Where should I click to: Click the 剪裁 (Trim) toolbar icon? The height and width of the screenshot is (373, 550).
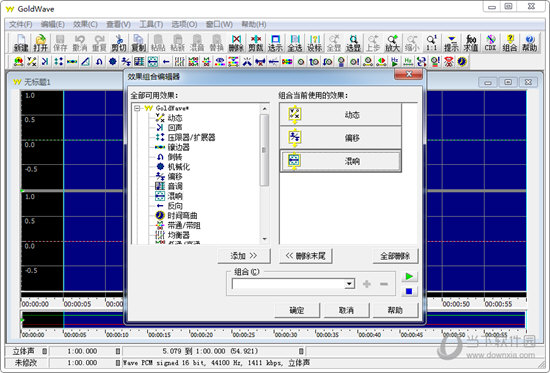pyautogui.click(x=256, y=43)
